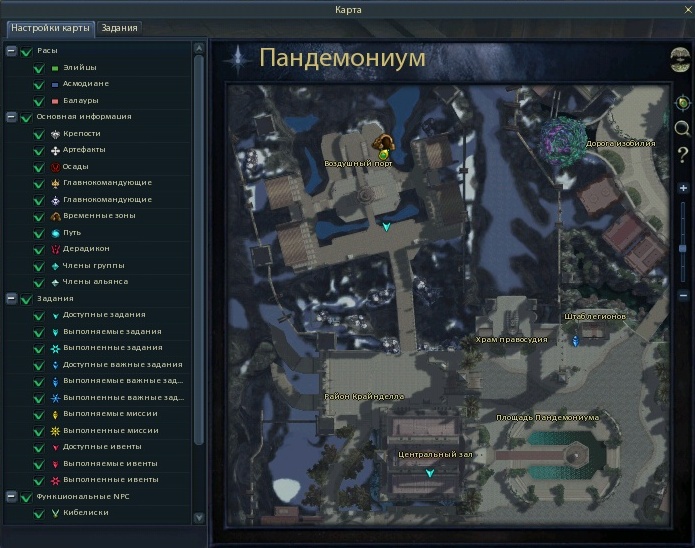Viewport: 695px width, 548px height.
Task: Zoom out with the minus button
Action: click(683, 295)
